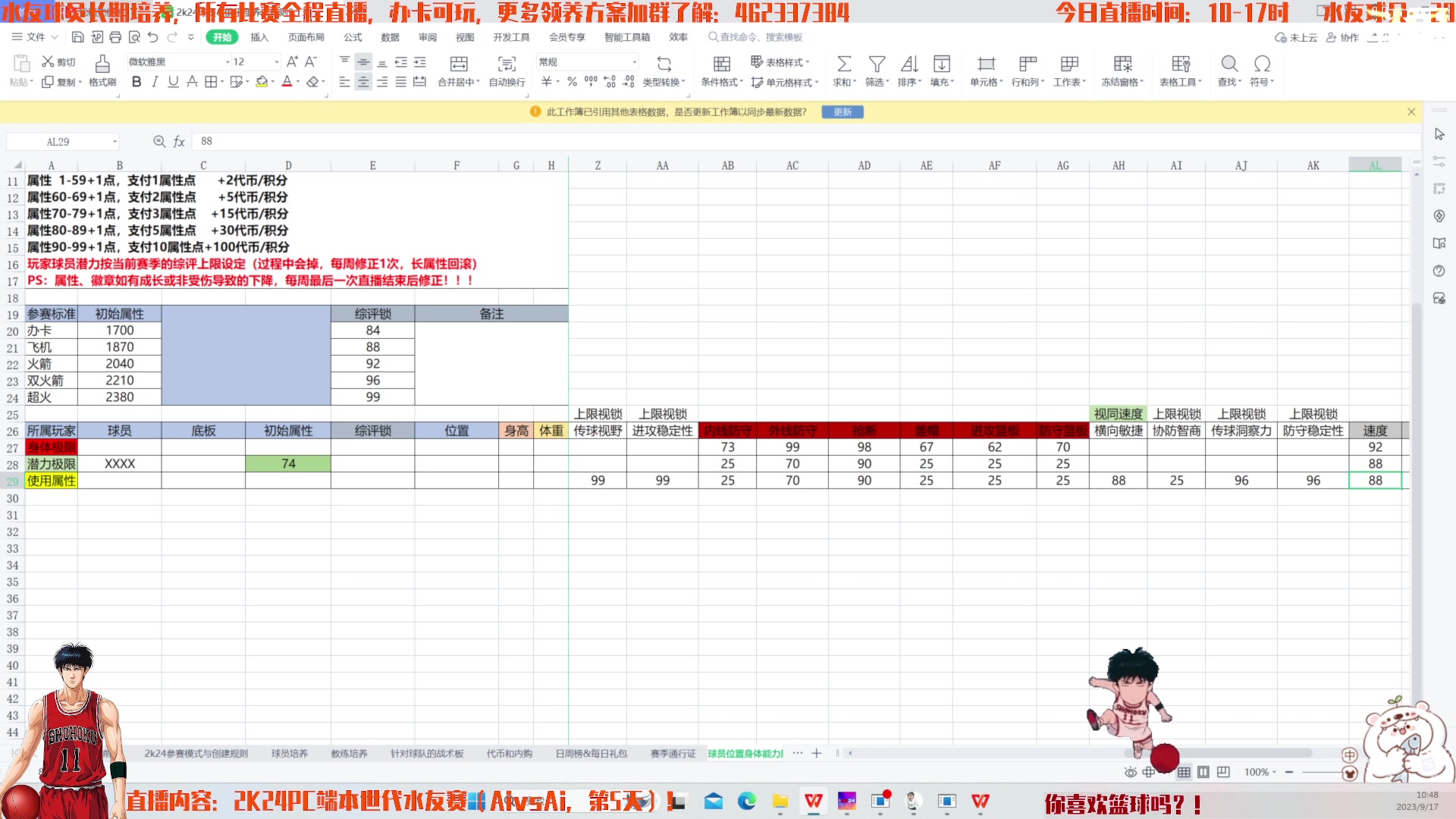The image size is (1456, 819).
Task: Click the cell Borders icon
Action: pyautogui.click(x=211, y=82)
